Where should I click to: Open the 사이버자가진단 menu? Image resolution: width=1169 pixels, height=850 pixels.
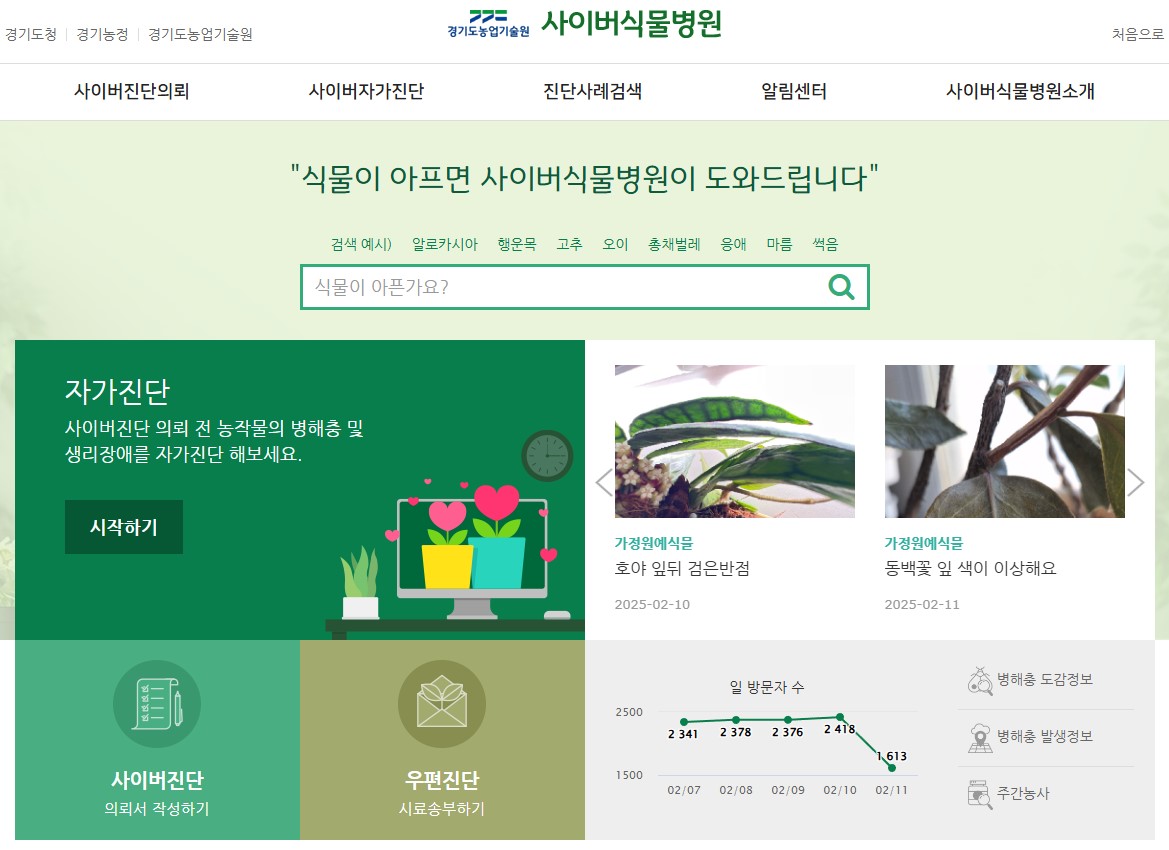click(x=366, y=91)
